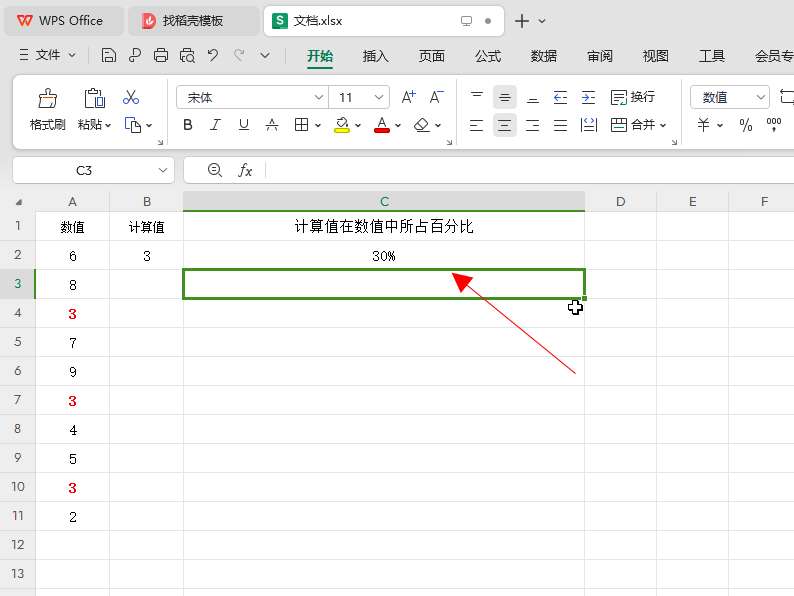The width and height of the screenshot is (794, 596).
Task: Switch to the 插入 ribbon tab
Action: point(375,56)
